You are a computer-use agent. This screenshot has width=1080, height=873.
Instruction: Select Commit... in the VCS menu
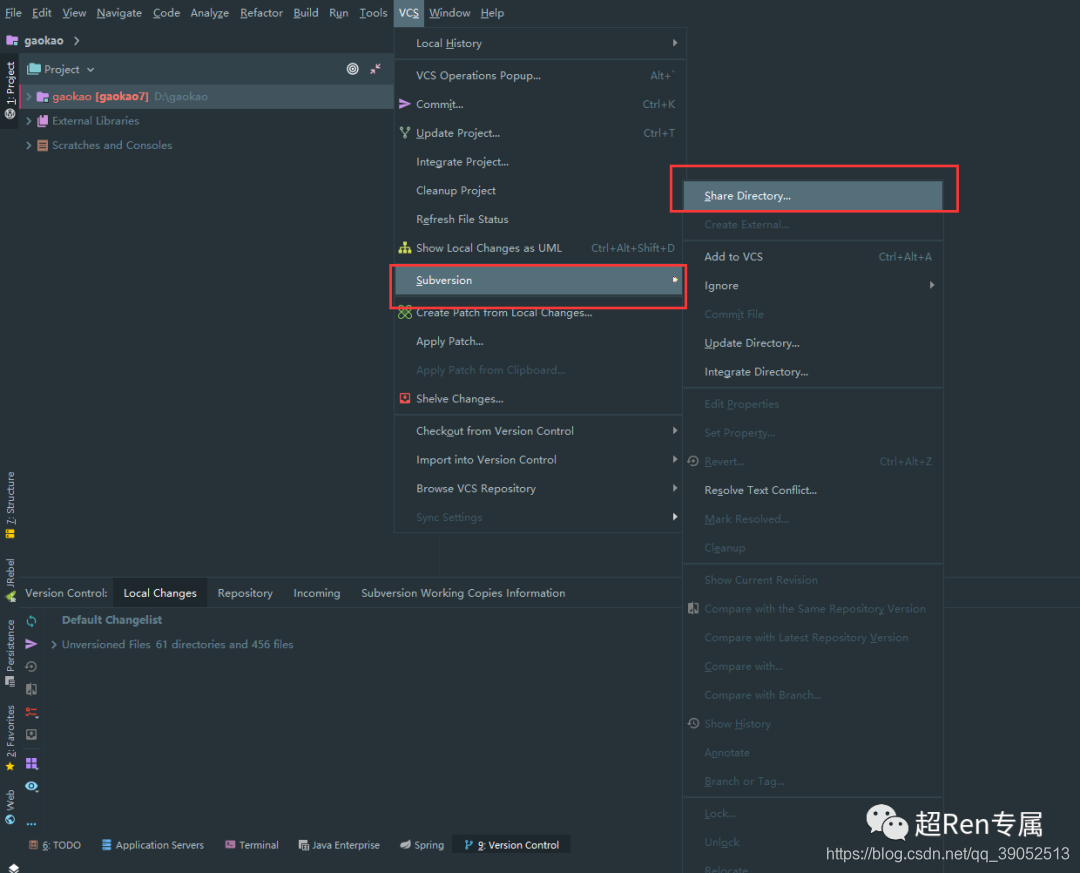coord(539,104)
